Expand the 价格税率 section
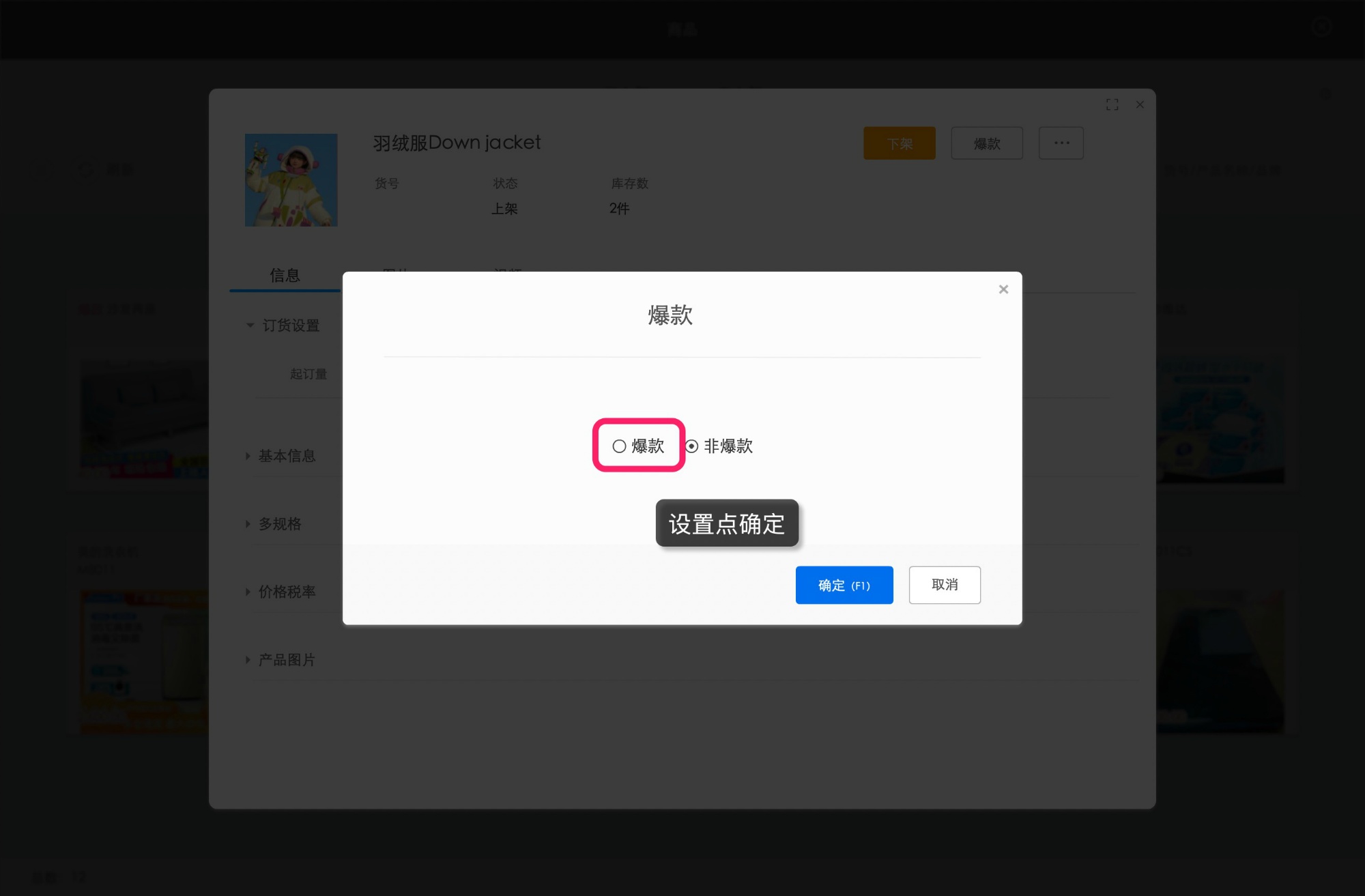 tap(281, 592)
